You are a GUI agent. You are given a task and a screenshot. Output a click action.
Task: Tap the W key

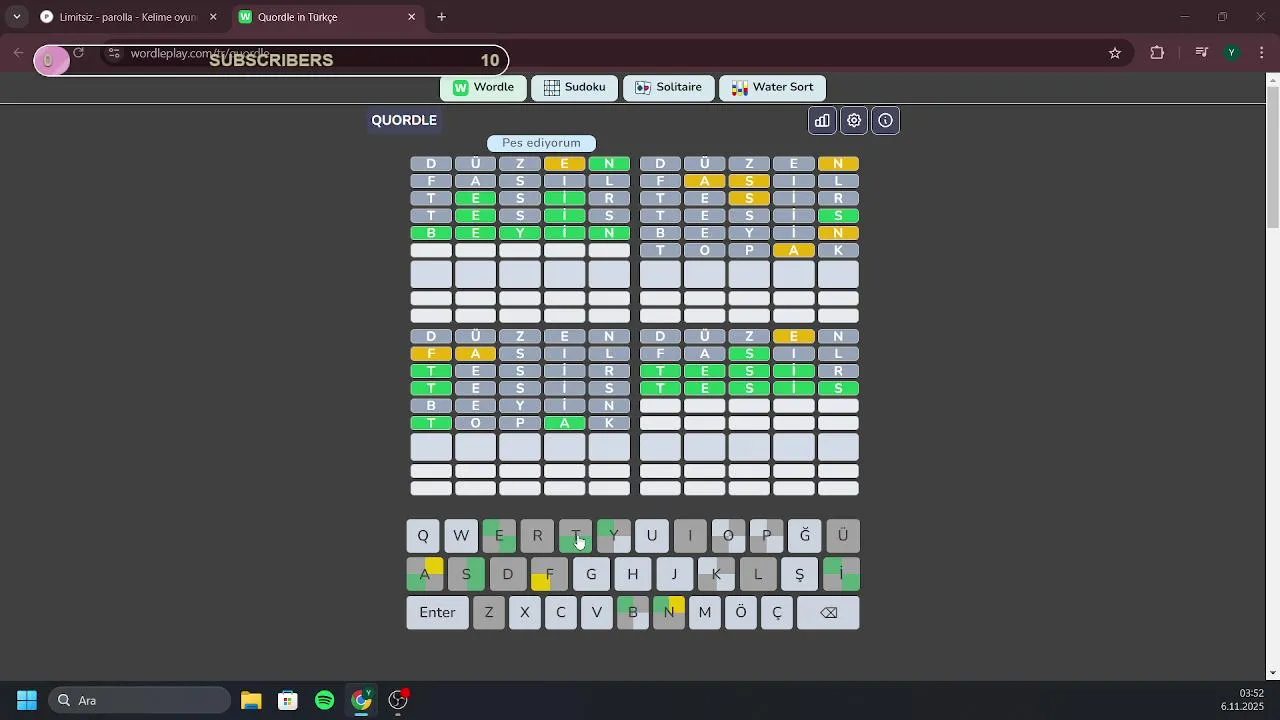[x=461, y=536]
